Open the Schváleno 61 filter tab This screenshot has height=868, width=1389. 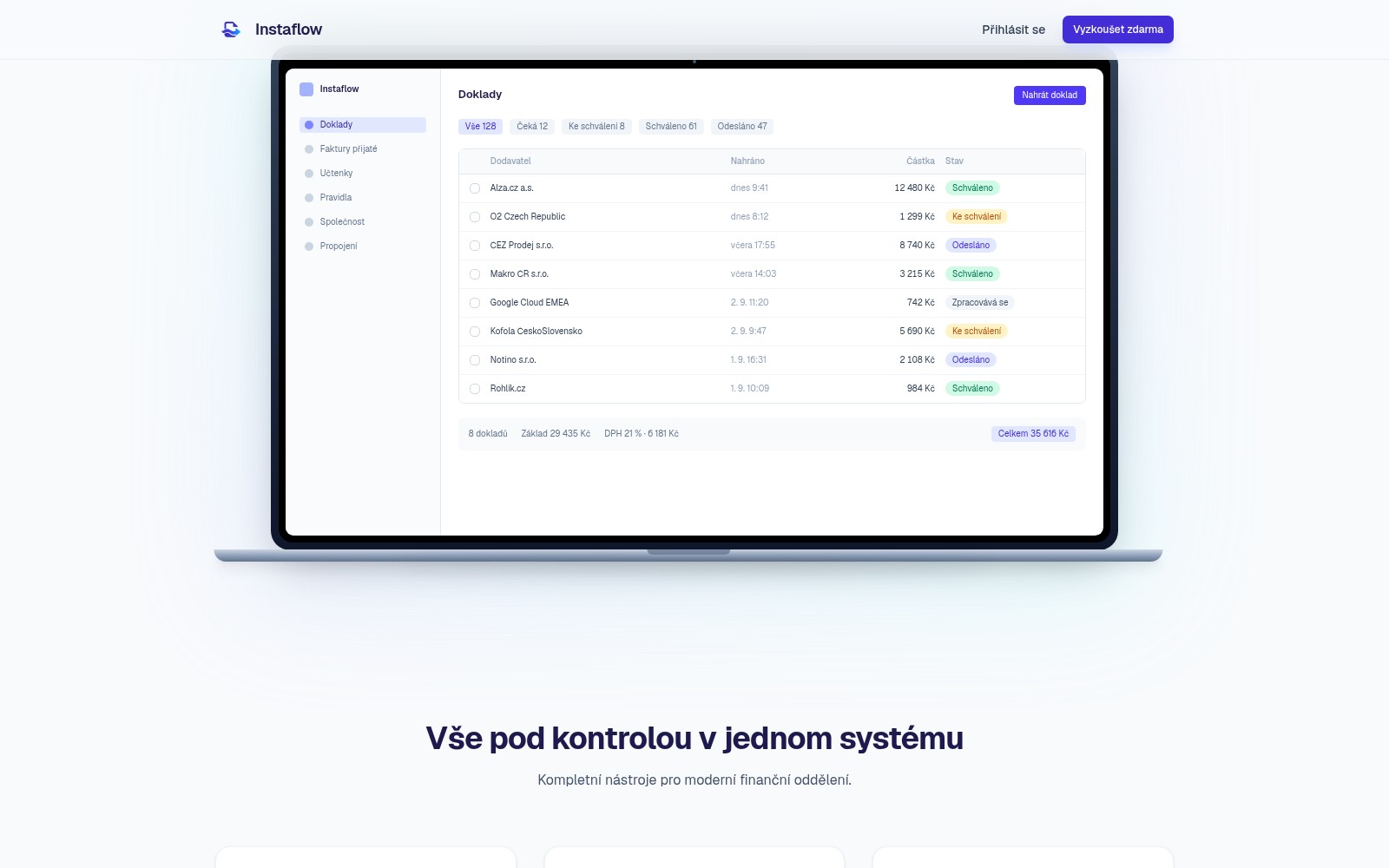pyautogui.click(x=671, y=127)
